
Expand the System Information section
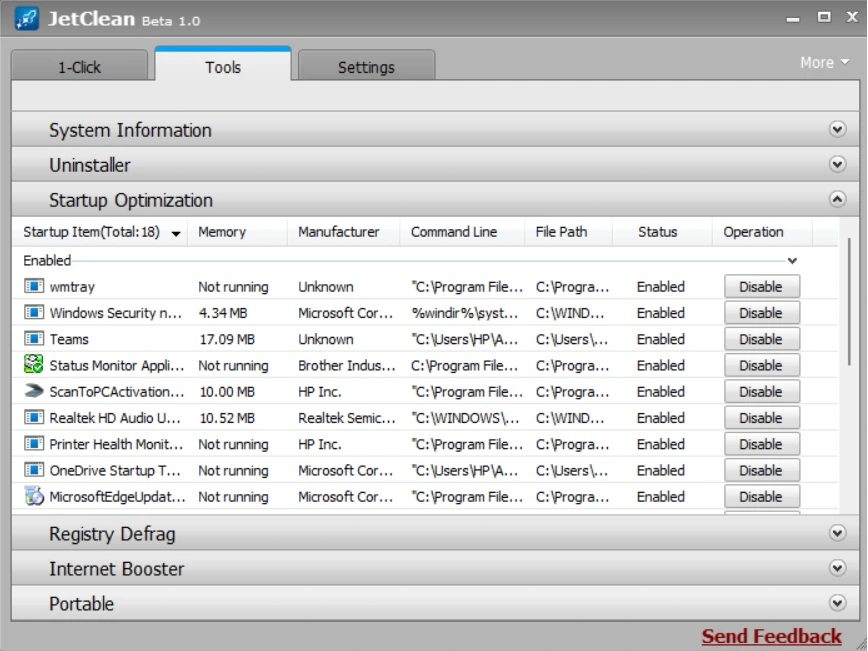pos(837,130)
